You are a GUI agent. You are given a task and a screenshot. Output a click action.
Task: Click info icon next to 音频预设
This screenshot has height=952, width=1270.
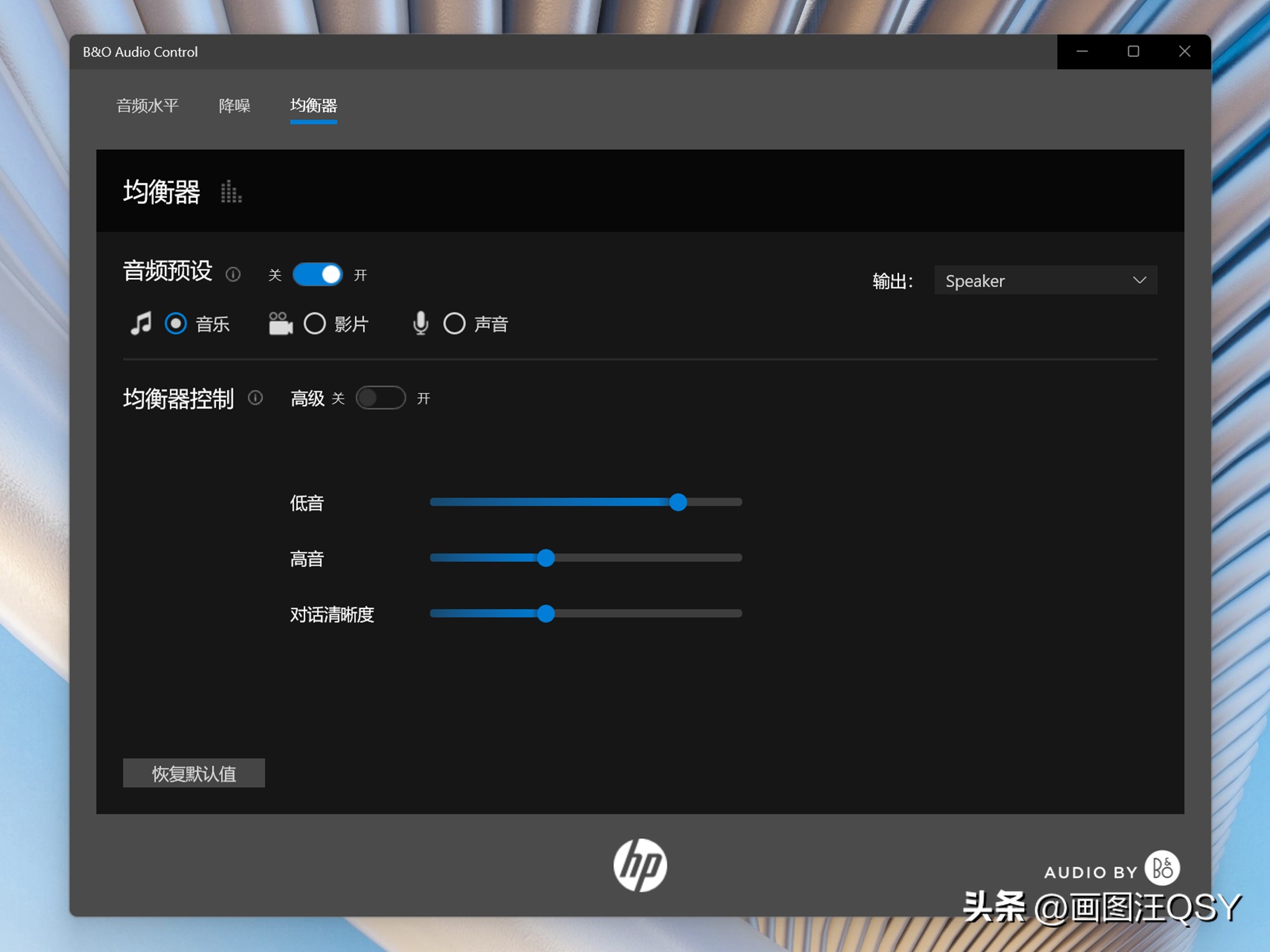(233, 274)
